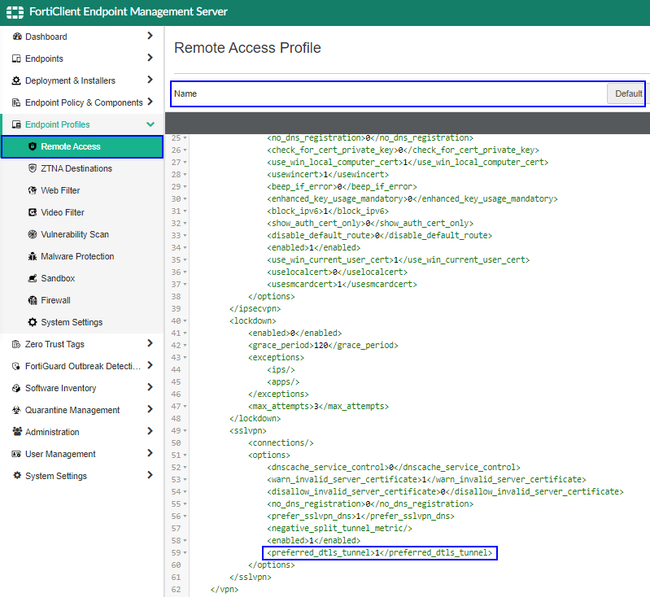Click the FortiClient logo icon in header
Image resolution: width=650 pixels, height=597 pixels.
[x=15, y=12]
